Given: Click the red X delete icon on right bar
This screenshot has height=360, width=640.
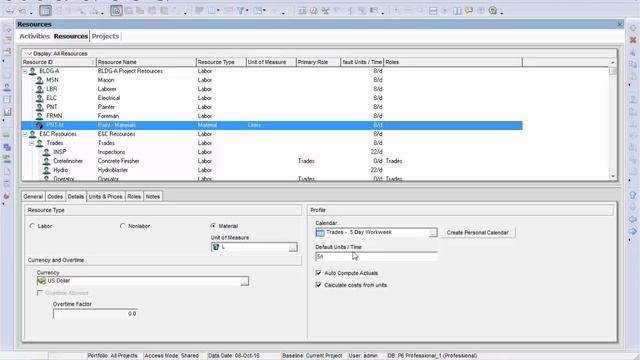Looking at the screenshot, I should (633, 40).
